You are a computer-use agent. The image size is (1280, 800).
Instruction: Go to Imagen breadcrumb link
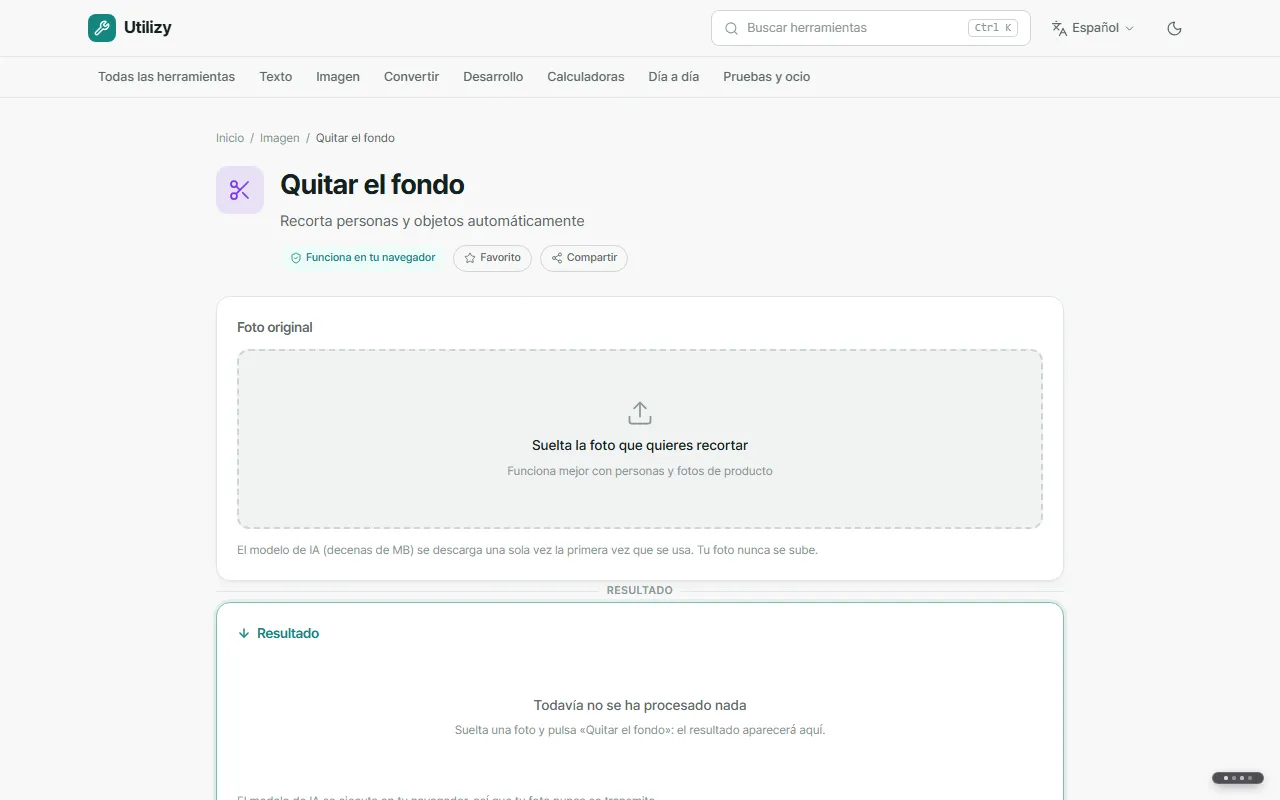(280, 138)
